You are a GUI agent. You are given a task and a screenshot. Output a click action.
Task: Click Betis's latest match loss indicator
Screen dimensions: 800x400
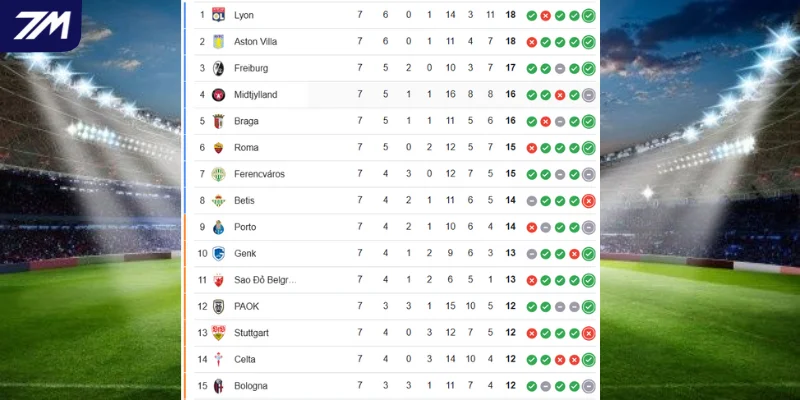[589, 201]
